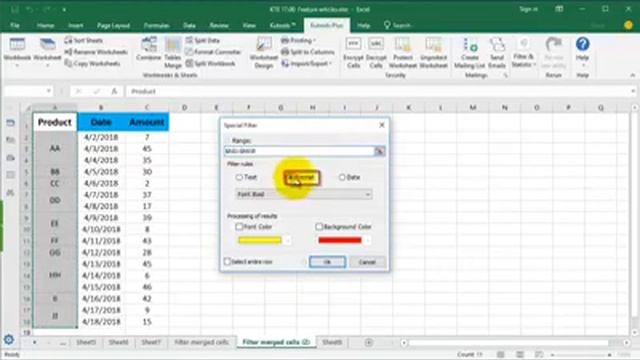Switch to the Insert tab
Image resolution: width=640 pixels, height=360 pixels.
point(76,25)
